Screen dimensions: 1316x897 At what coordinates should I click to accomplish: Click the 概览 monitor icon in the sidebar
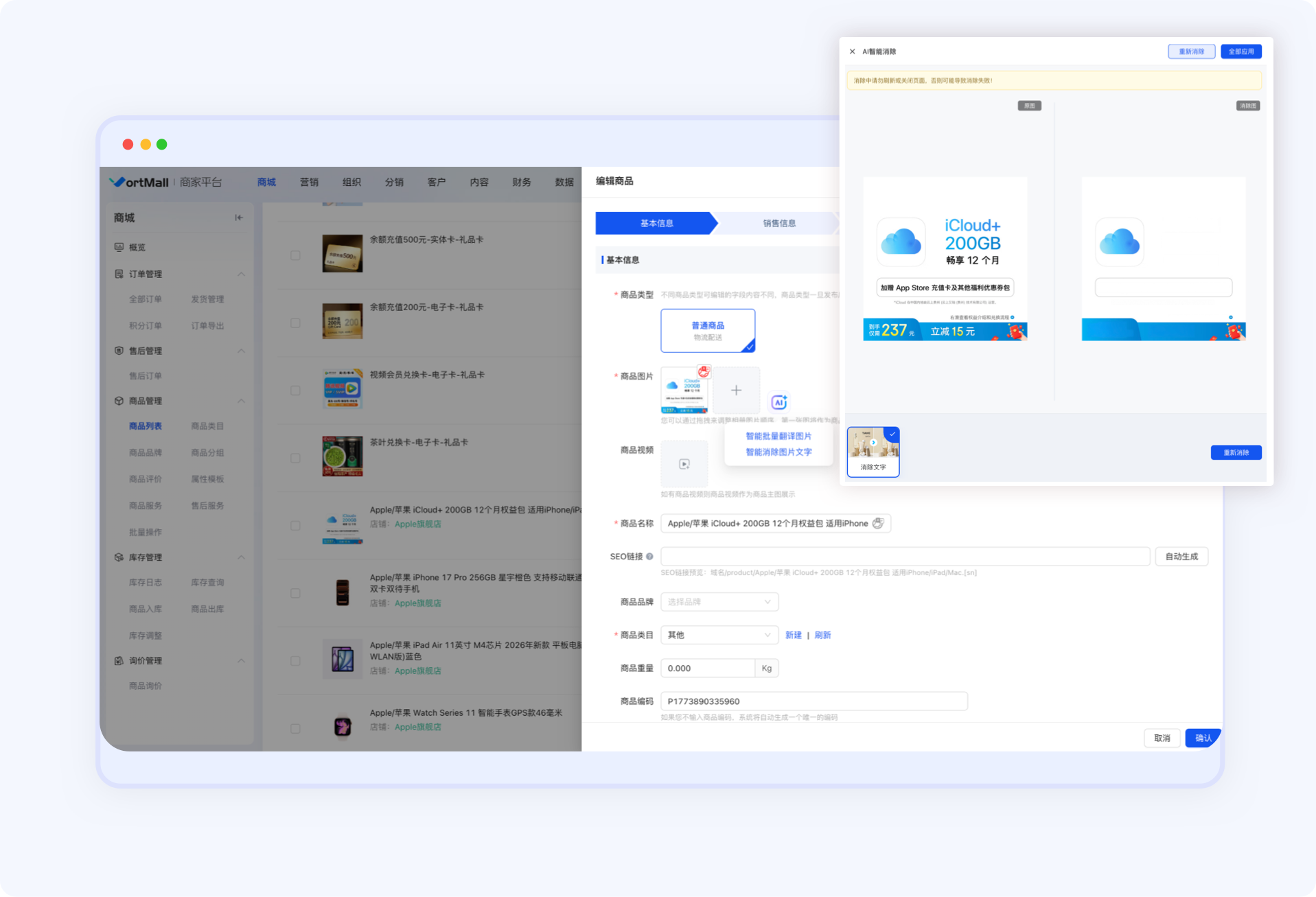(x=119, y=247)
